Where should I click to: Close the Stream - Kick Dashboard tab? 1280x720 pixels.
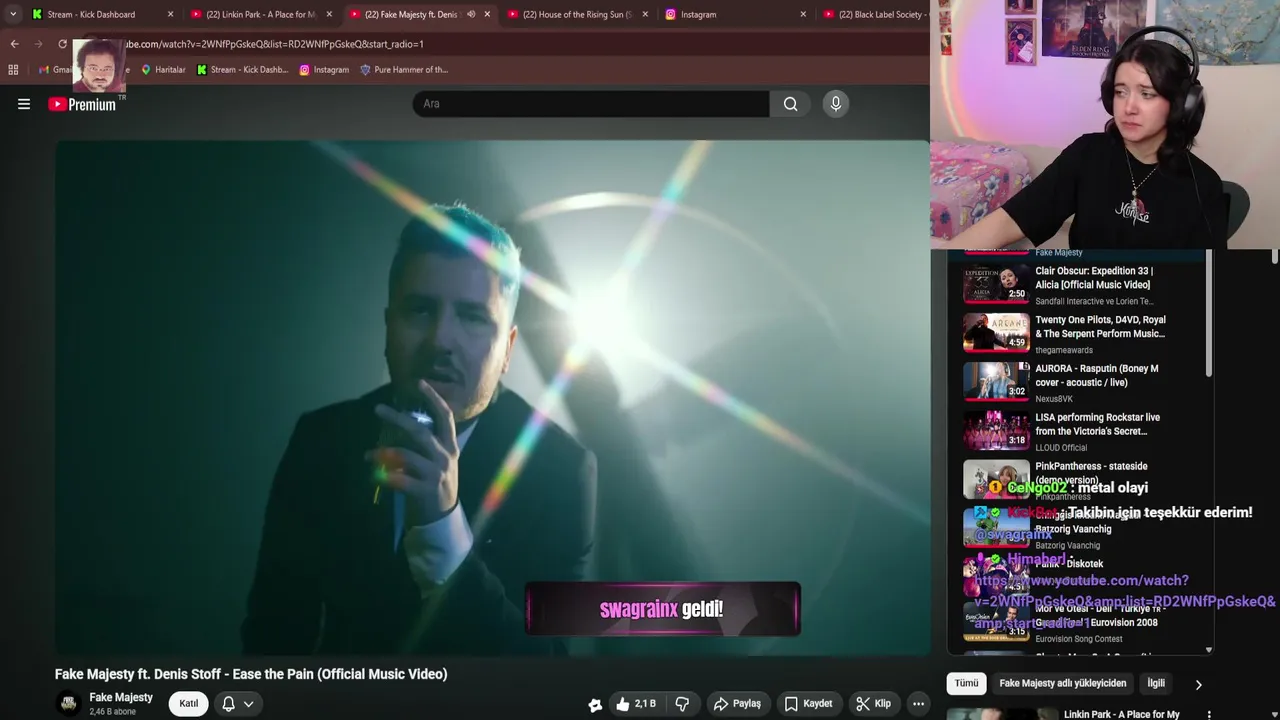tap(170, 15)
